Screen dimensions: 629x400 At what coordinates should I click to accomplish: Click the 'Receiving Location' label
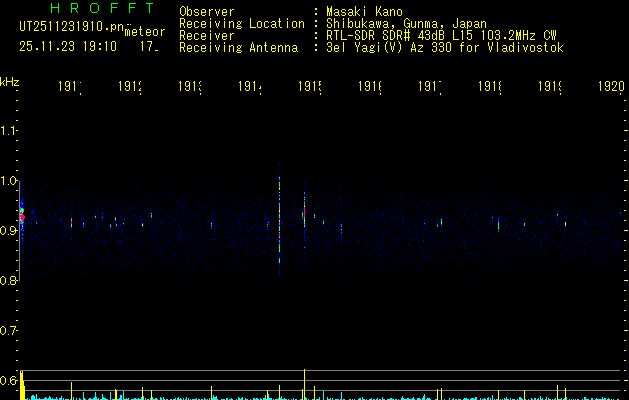point(242,23)
